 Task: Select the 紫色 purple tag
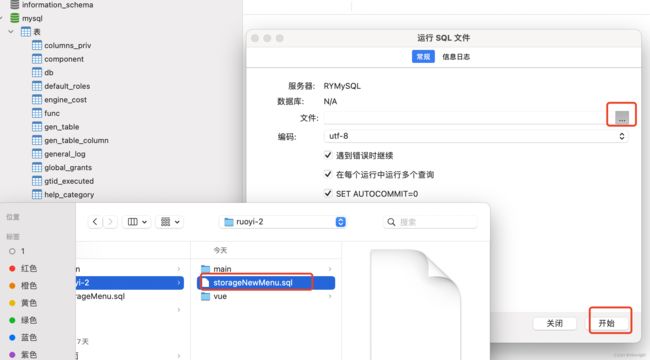pos(23,355)
